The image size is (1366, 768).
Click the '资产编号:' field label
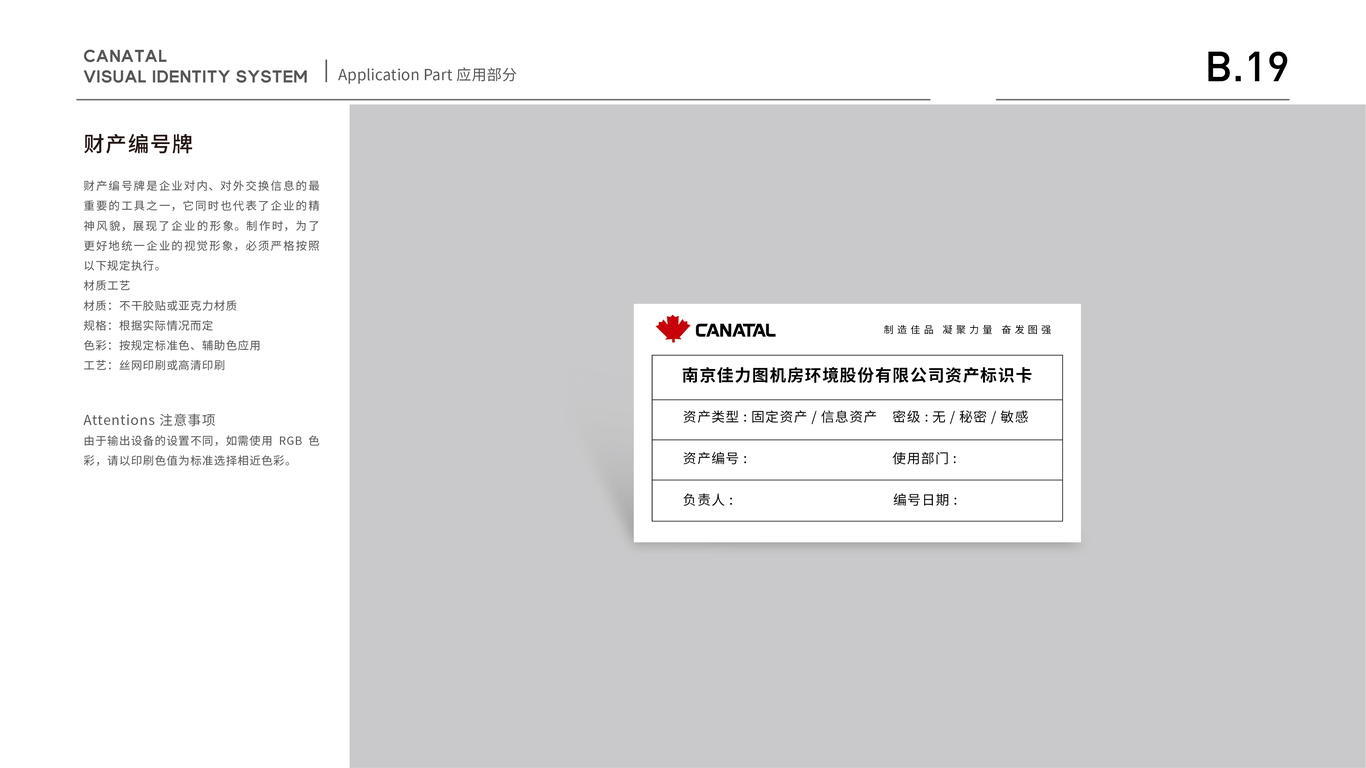tap(715, 458)
